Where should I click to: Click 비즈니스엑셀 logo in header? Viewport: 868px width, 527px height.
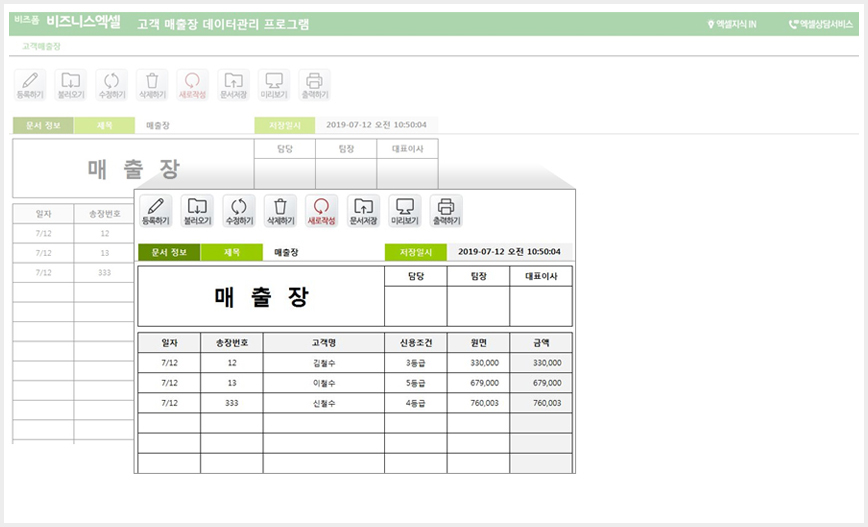pos(83,22)
